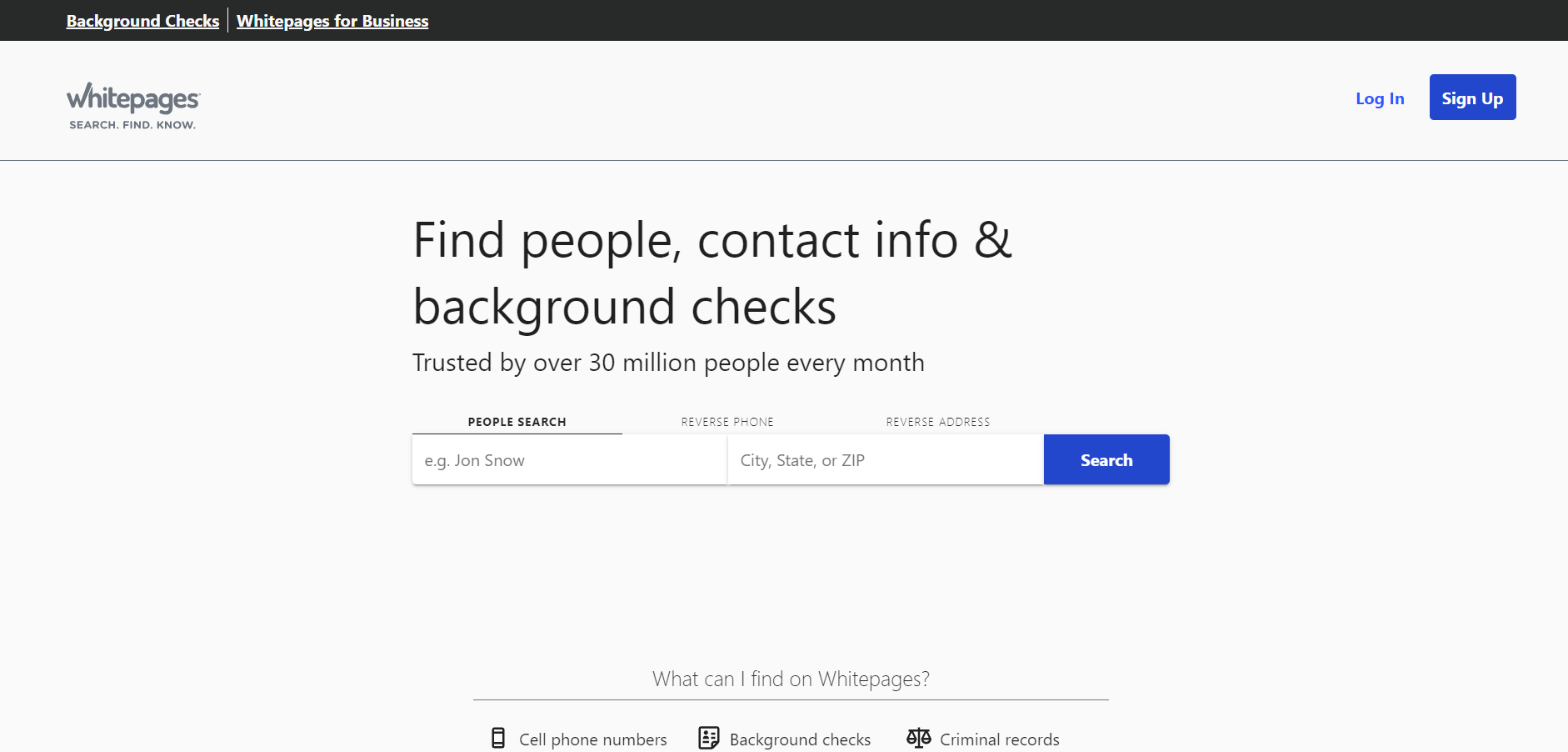
Task: Click the 'Criminal records' label
Action: (x=1000, y=739)
